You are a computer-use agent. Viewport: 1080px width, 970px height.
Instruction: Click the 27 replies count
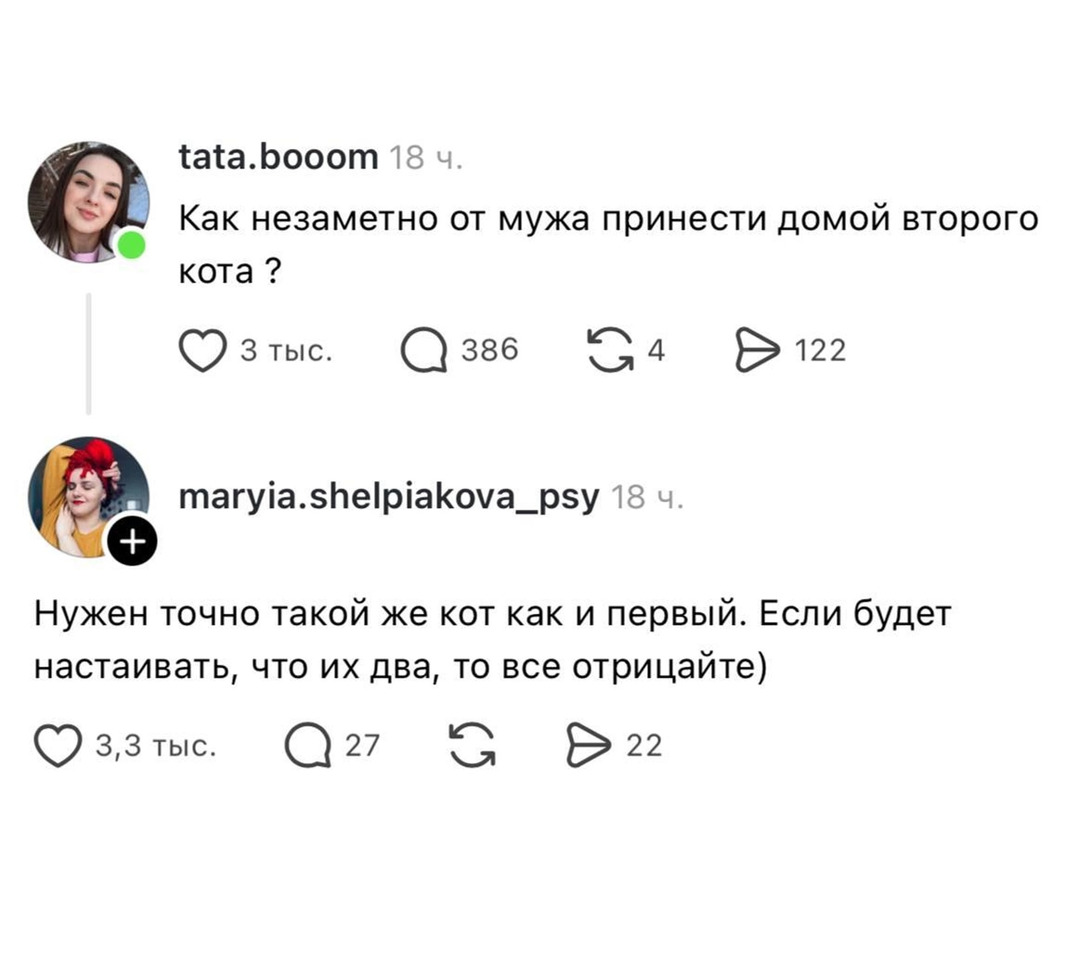362,746
